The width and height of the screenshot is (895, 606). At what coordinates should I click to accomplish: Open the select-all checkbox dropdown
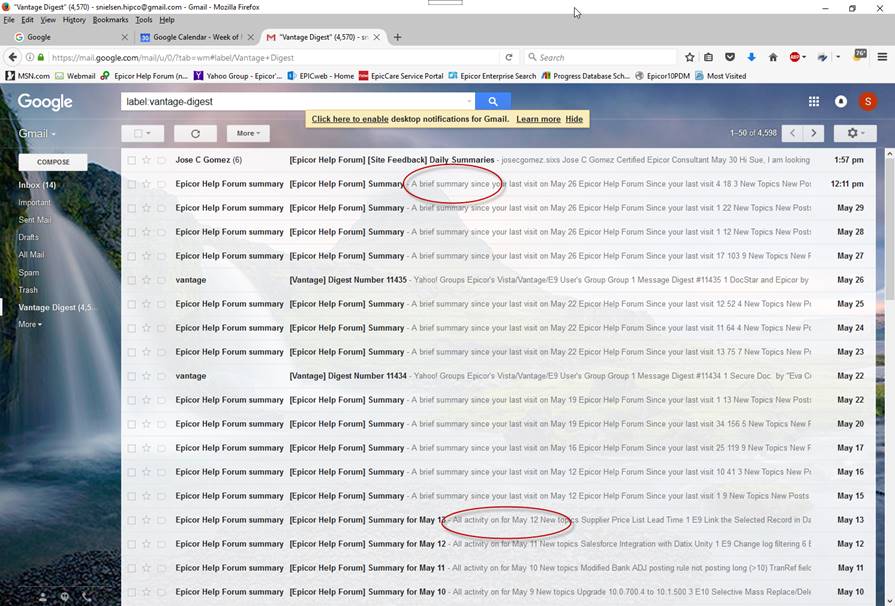[x=143, y=133]
